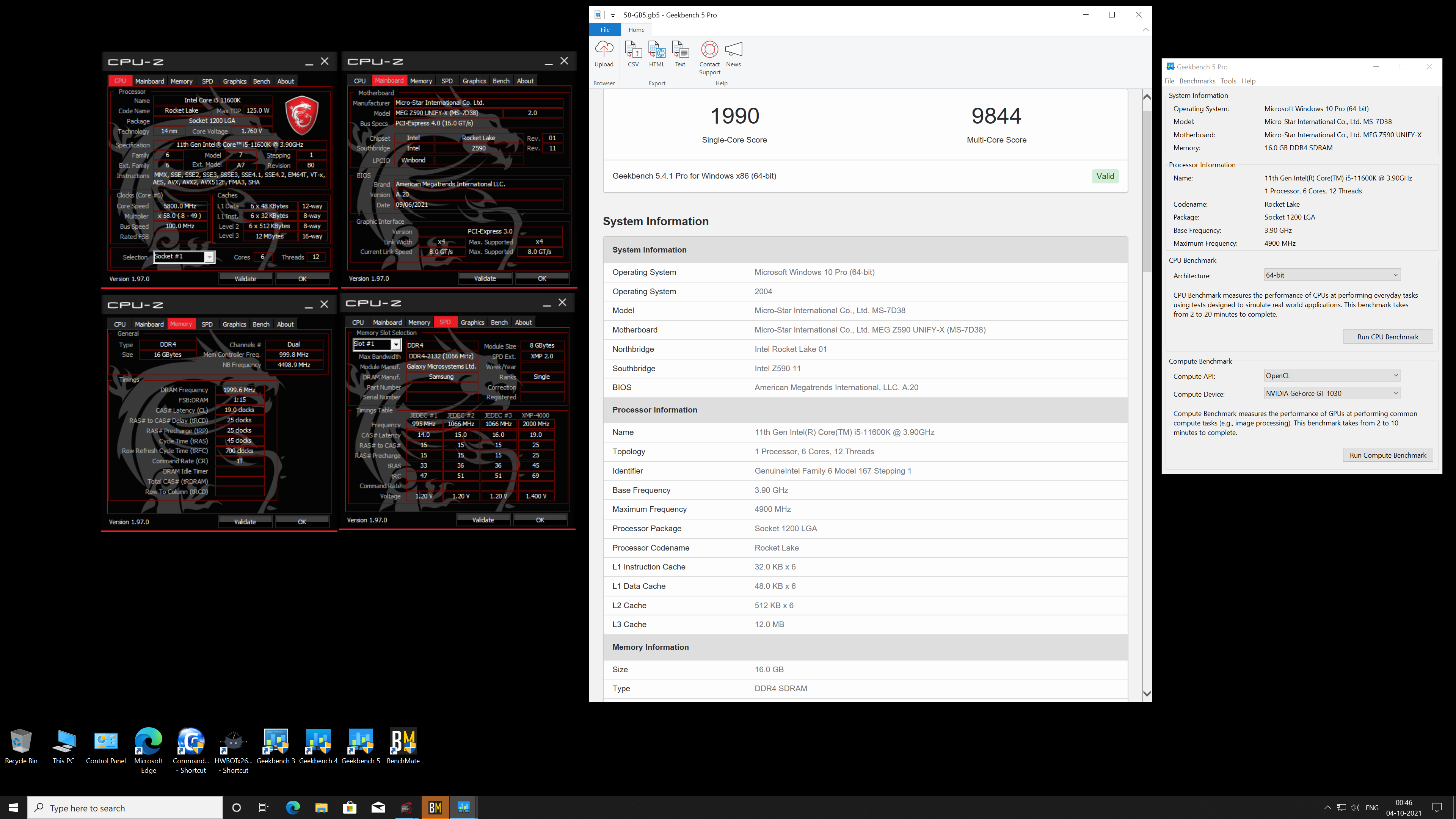The height and width of the screenshot is (819, 1456).
Task: Open the News icon in Geekbench ribbon
Action: pyautogui.click(x=733, y=54)
